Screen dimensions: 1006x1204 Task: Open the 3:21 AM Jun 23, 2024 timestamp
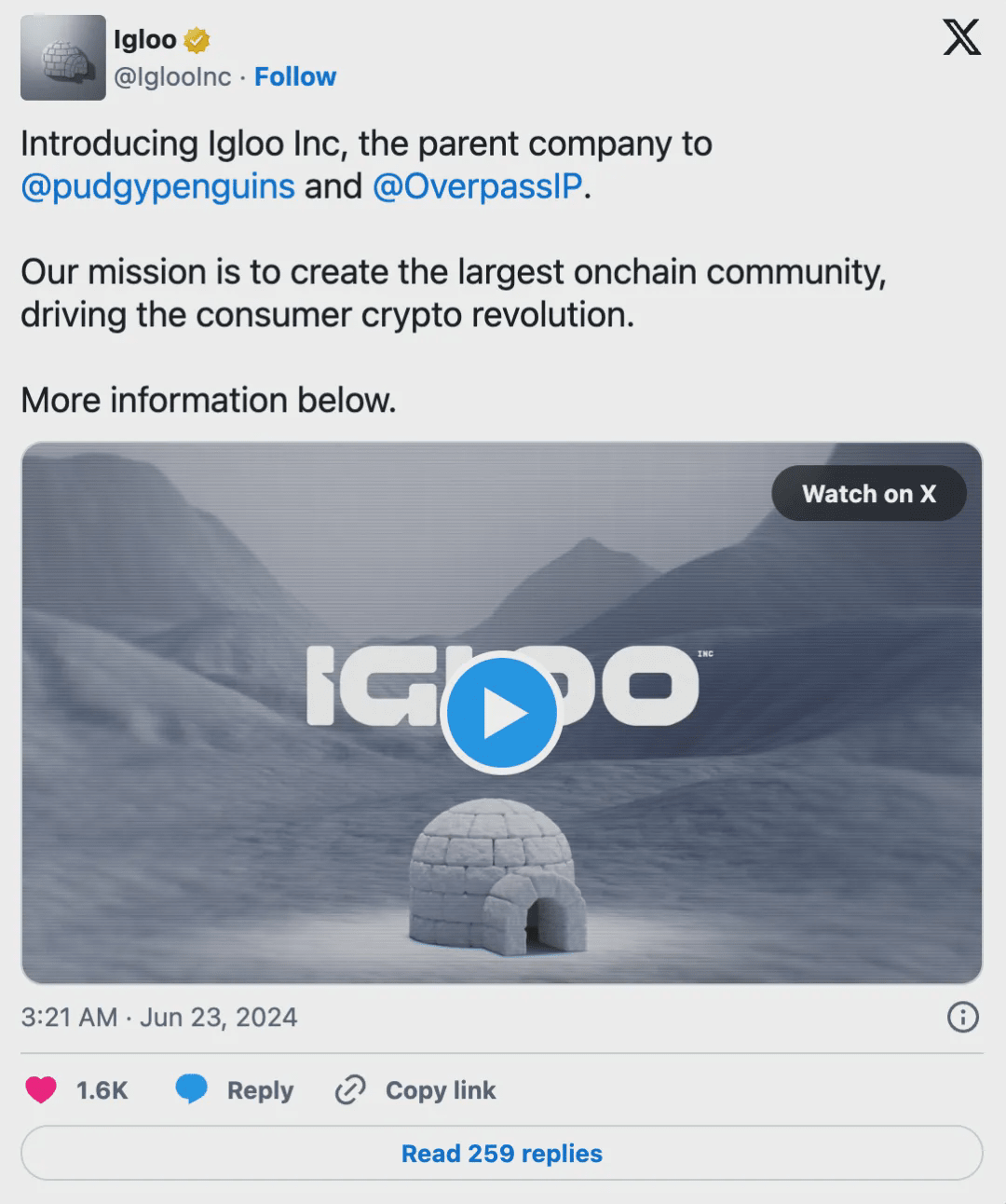click(159, 1017)
